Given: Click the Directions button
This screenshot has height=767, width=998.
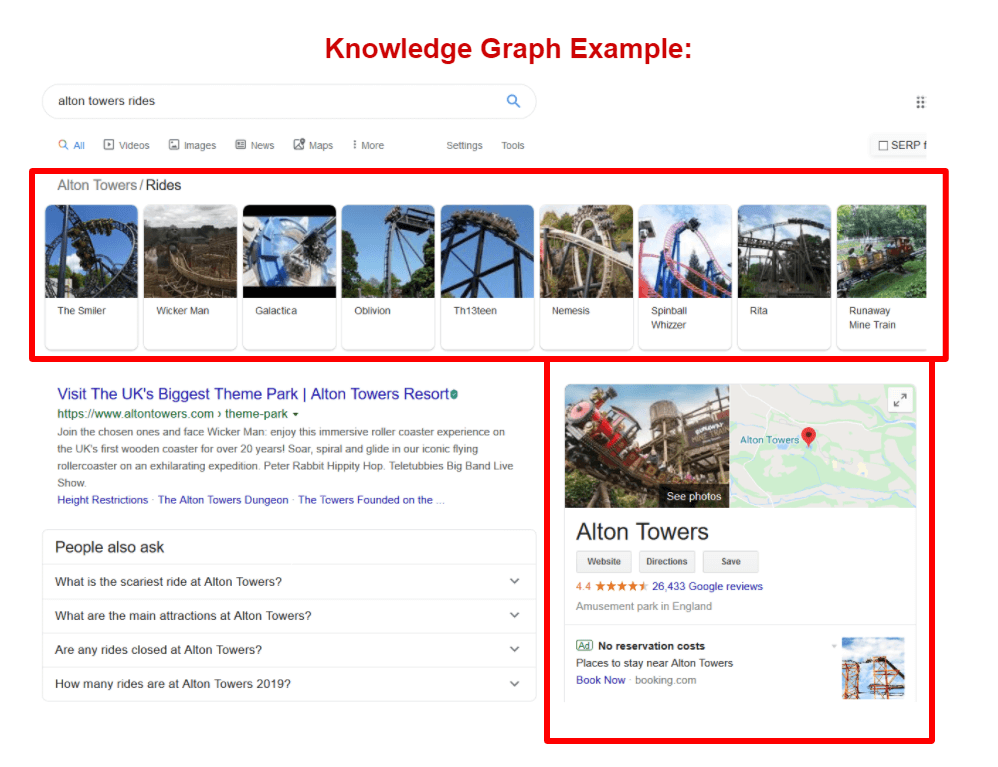Looking at the screenshot, I should (666, 561).
